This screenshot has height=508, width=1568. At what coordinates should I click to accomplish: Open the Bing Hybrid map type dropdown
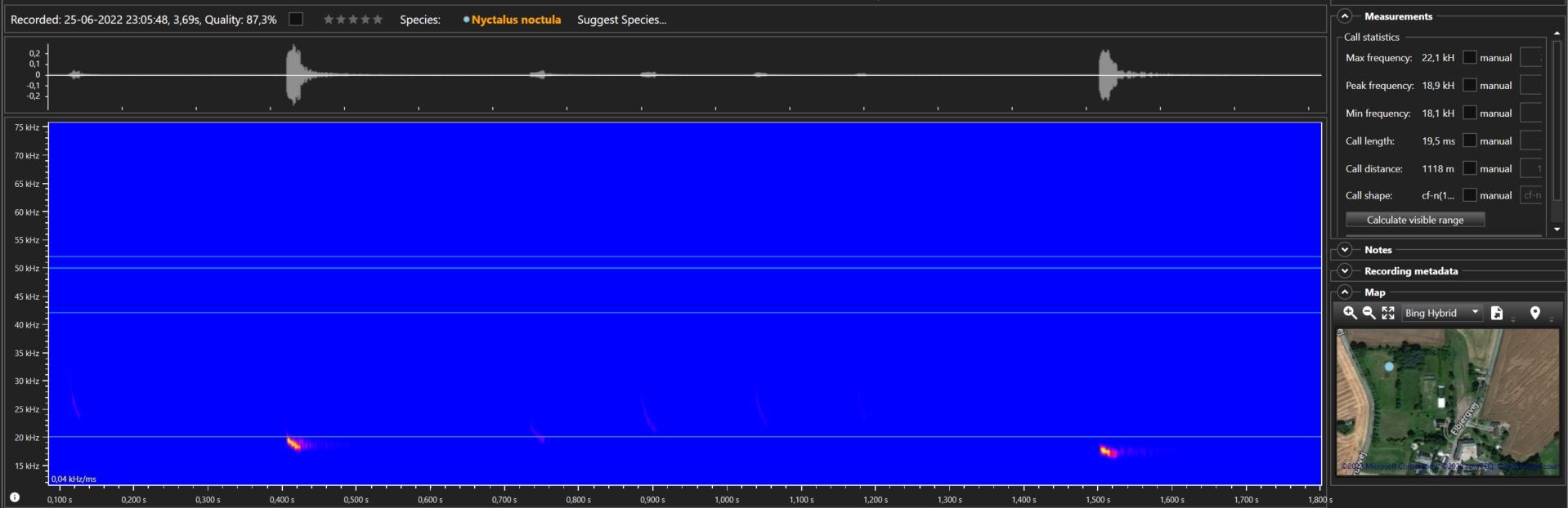[x=1442, y=314]
